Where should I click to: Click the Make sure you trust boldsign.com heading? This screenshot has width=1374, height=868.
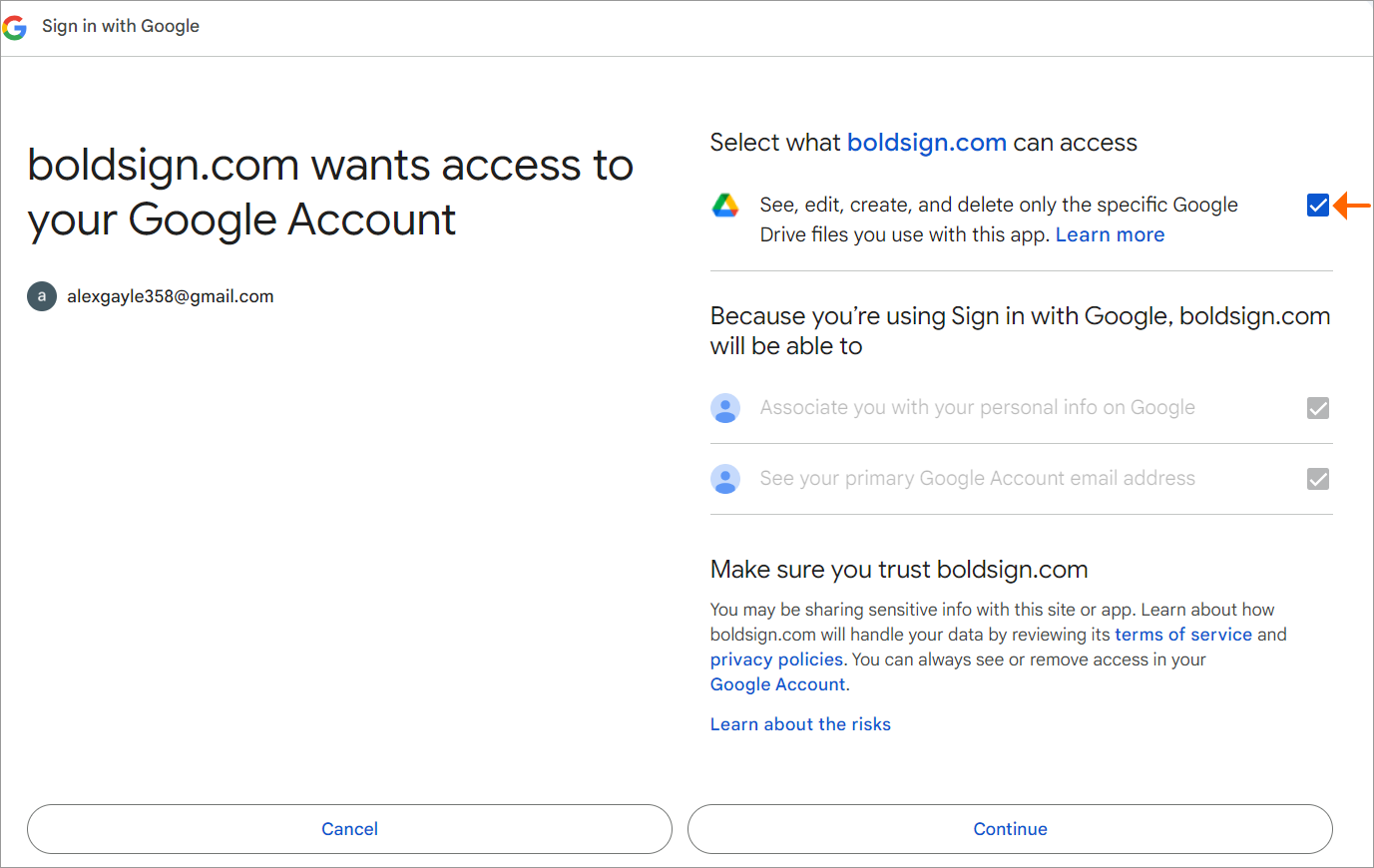[898, 570]
